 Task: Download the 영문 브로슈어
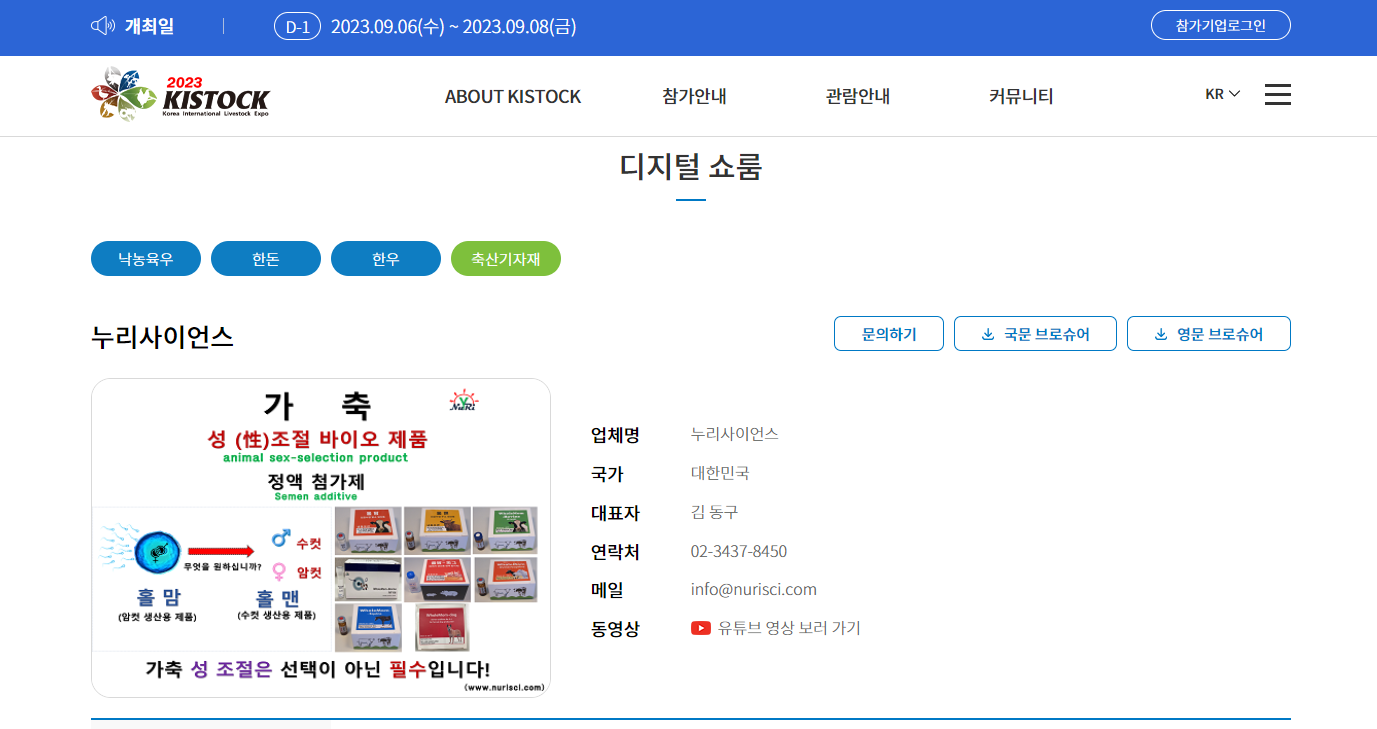(x=1209, y=334)
